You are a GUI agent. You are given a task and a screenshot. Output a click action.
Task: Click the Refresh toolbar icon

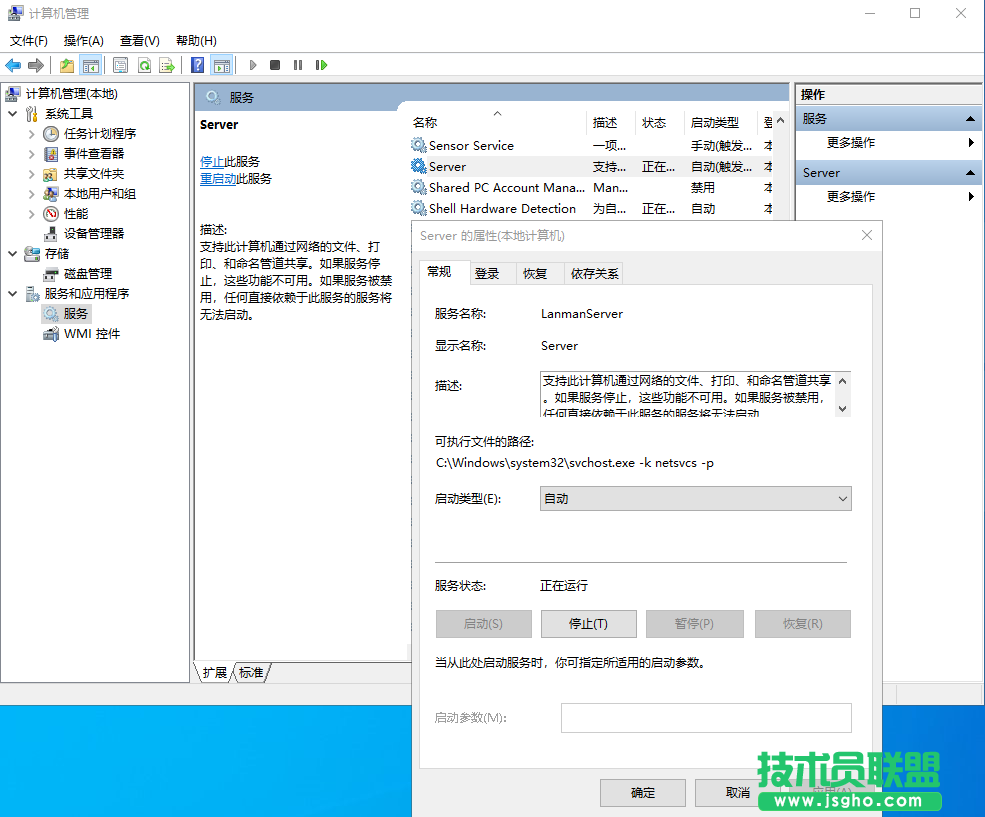click(144, 65)
